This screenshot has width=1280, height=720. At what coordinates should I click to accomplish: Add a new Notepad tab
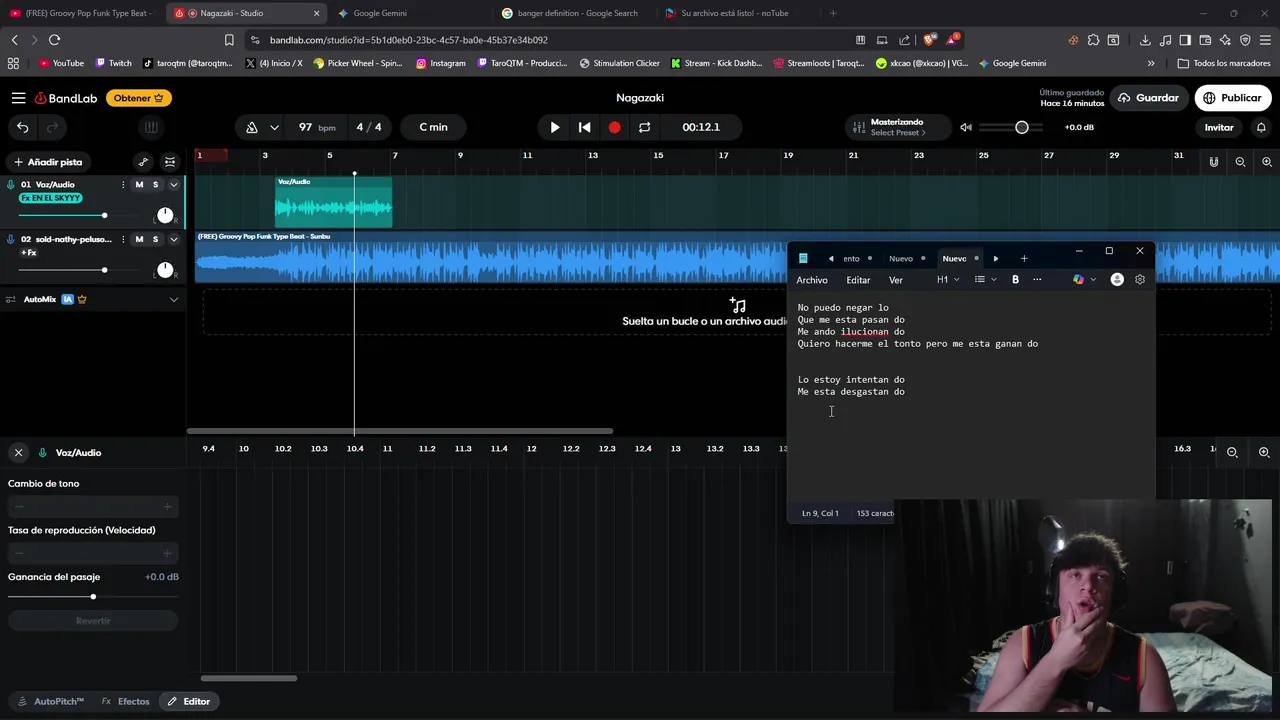click(1024, 259)
